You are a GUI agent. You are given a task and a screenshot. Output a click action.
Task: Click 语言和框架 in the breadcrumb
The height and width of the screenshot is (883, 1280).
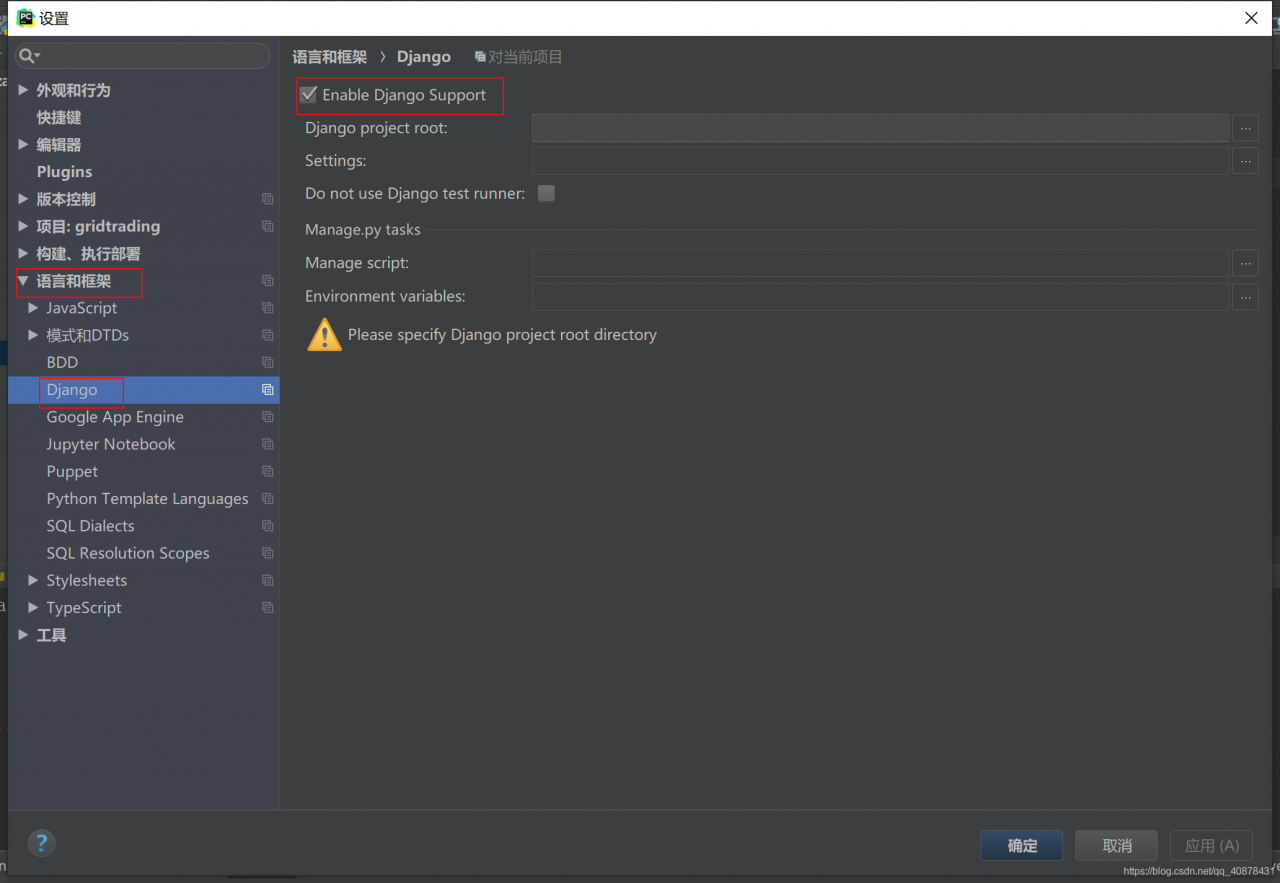point(330,57)
